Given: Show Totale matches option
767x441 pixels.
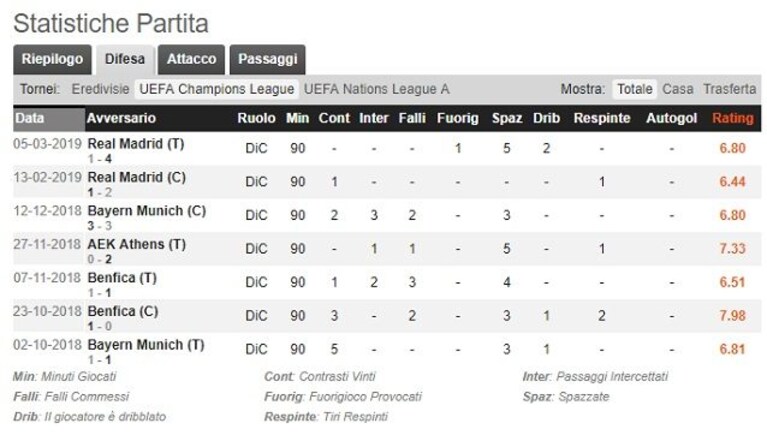Looking at the screenshot, I should tap(634, 89).
